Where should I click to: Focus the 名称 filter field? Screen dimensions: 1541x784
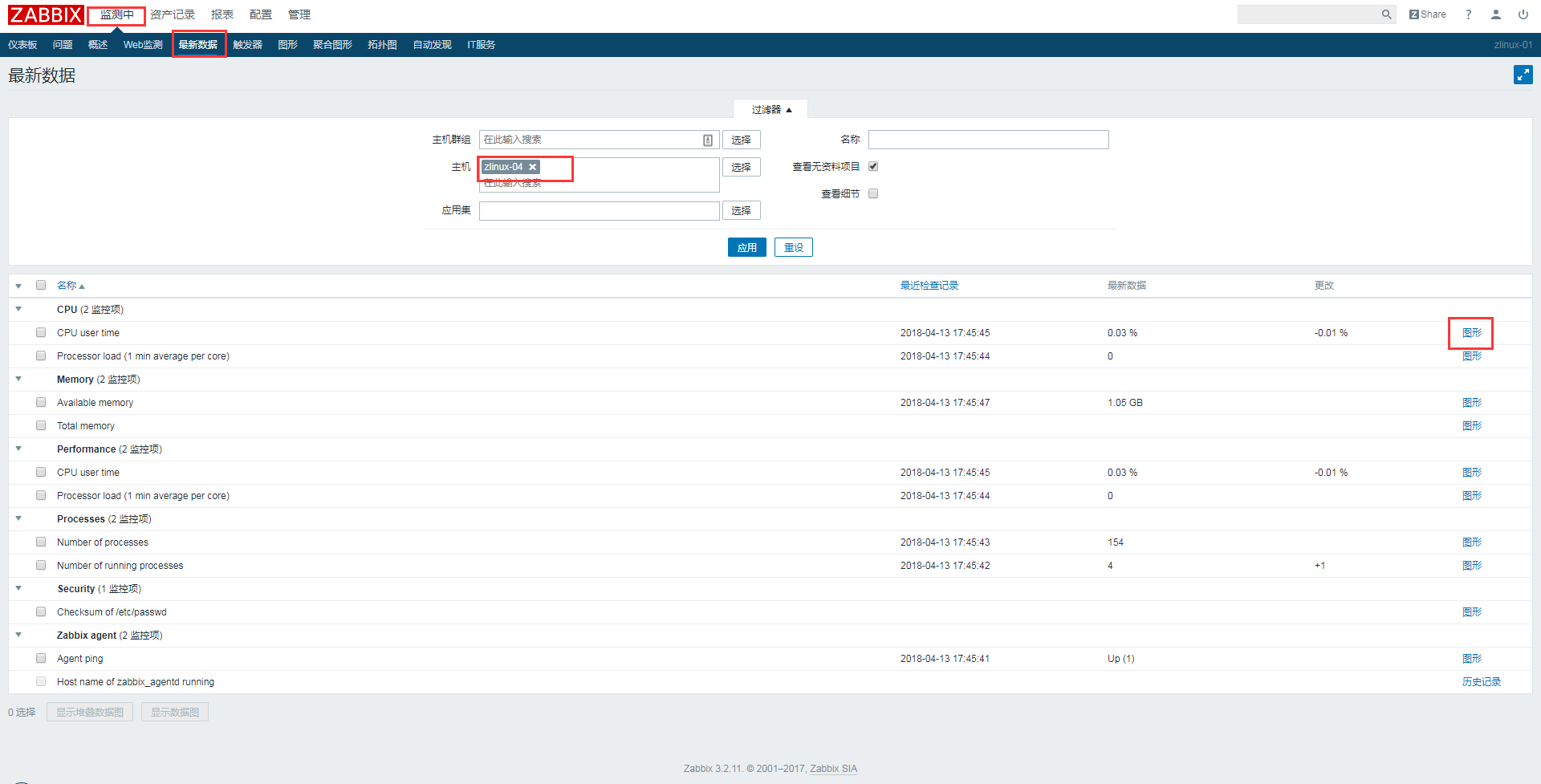tap(989, 140)
